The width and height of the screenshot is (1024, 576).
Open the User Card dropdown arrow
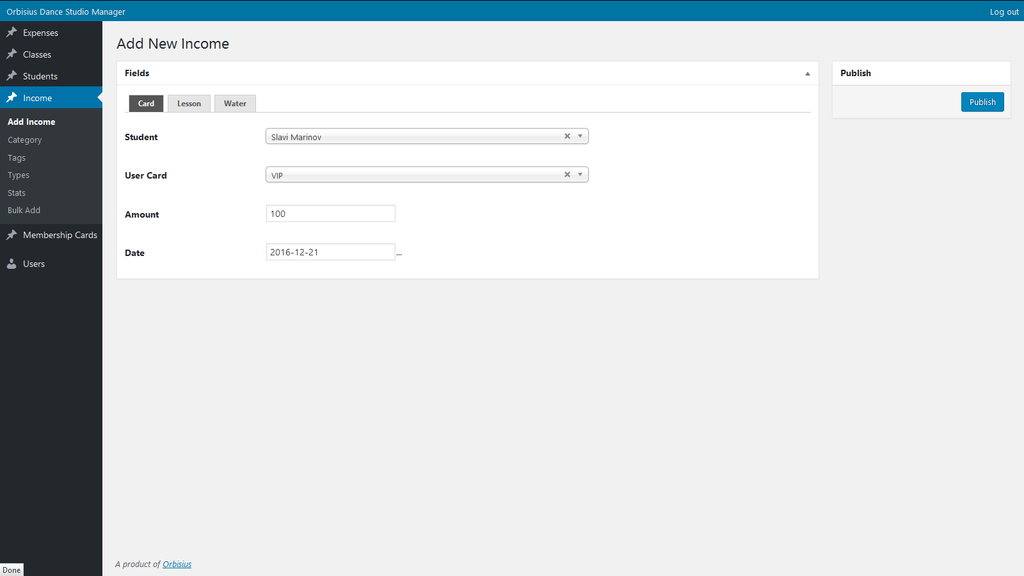point(580,174)
